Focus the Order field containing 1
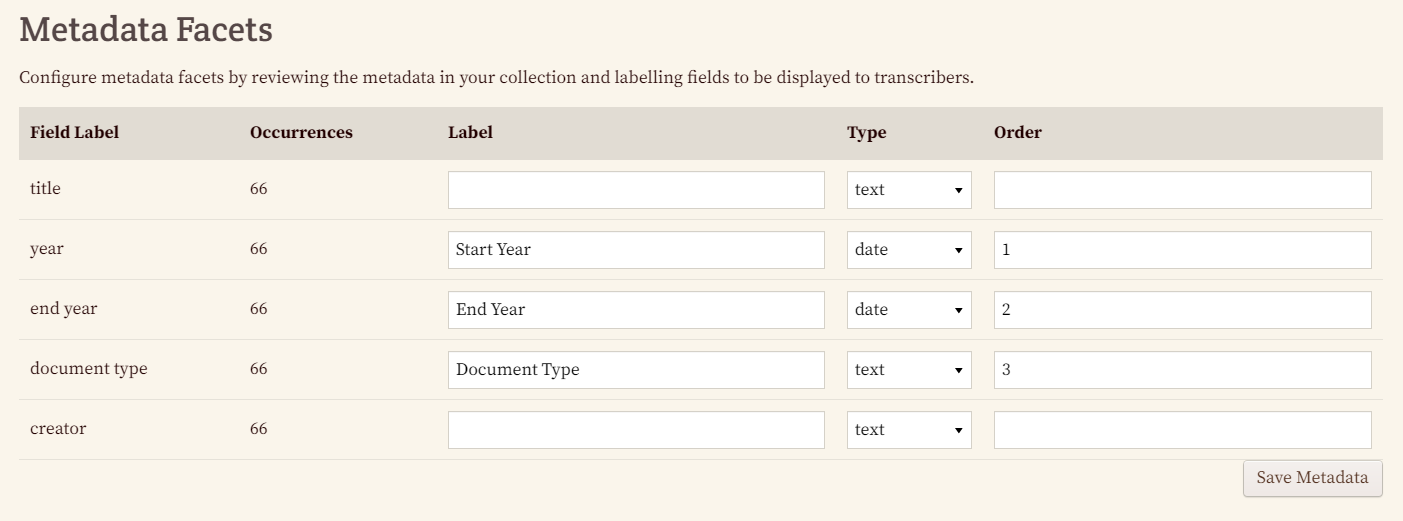Viewport: 1403px width, 521px height. pyautogui.click(x=1182, y=250)
